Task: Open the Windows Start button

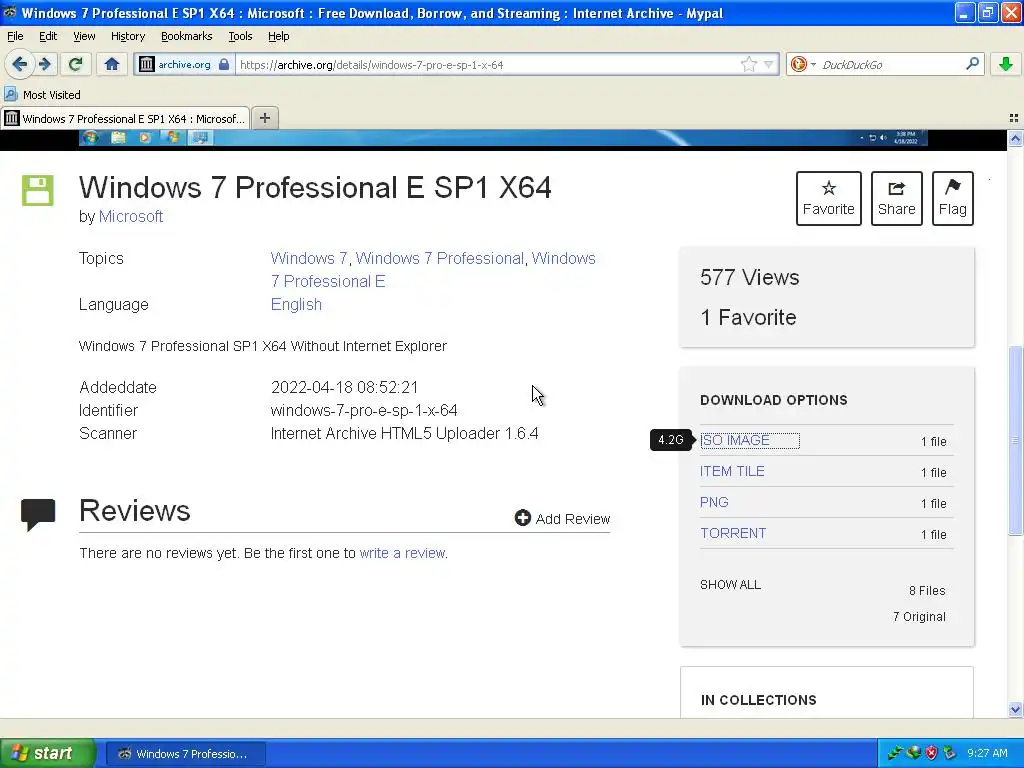Action: point(47,753)
